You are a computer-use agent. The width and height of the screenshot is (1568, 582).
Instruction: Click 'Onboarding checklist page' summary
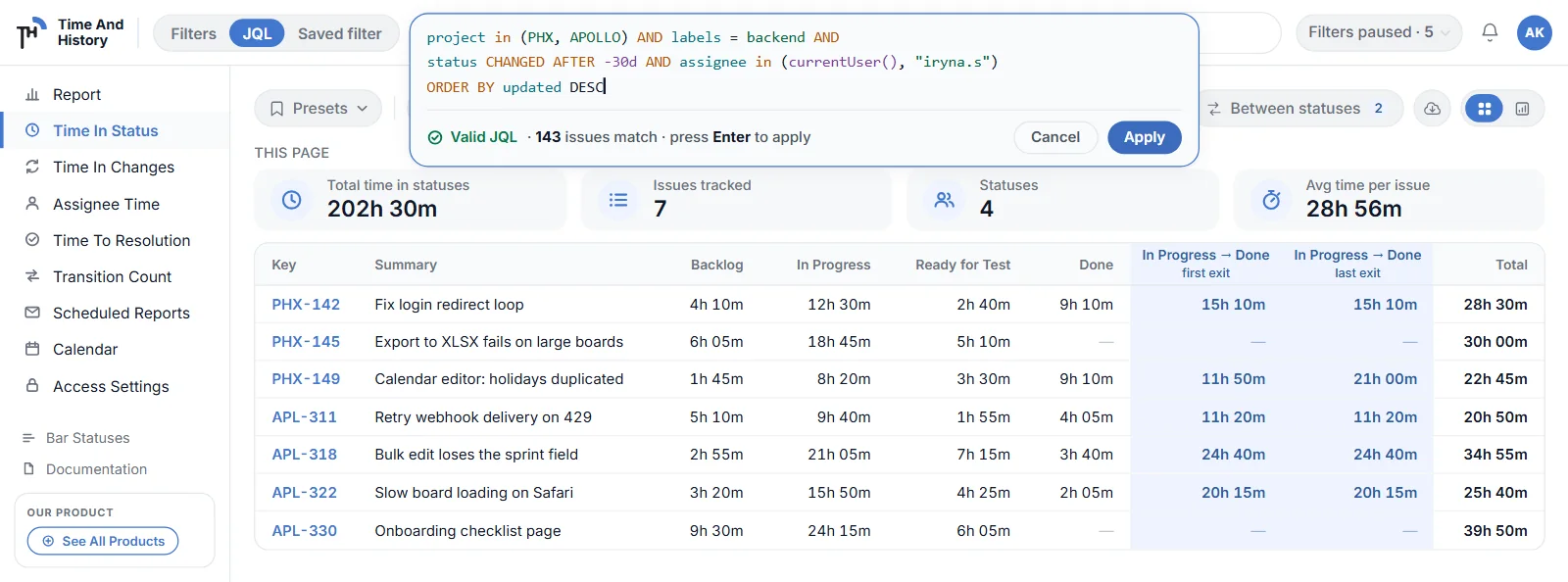pos(467,531)
